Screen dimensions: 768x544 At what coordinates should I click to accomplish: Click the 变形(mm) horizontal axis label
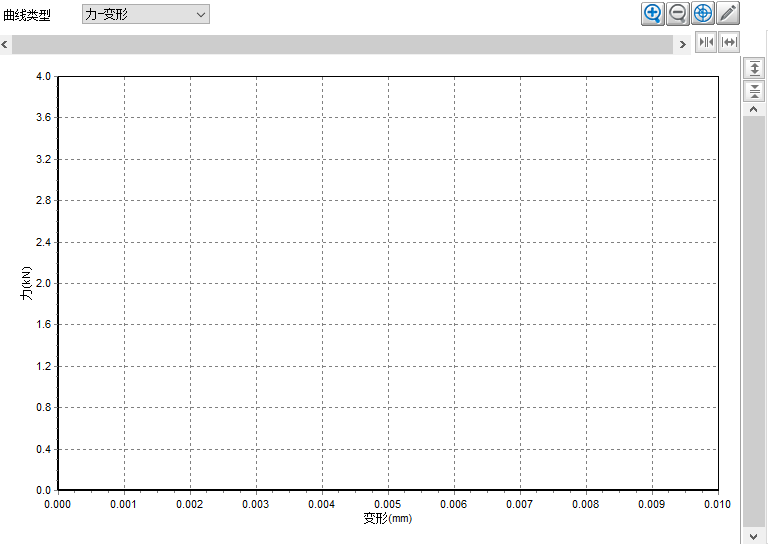pos(388,518)
